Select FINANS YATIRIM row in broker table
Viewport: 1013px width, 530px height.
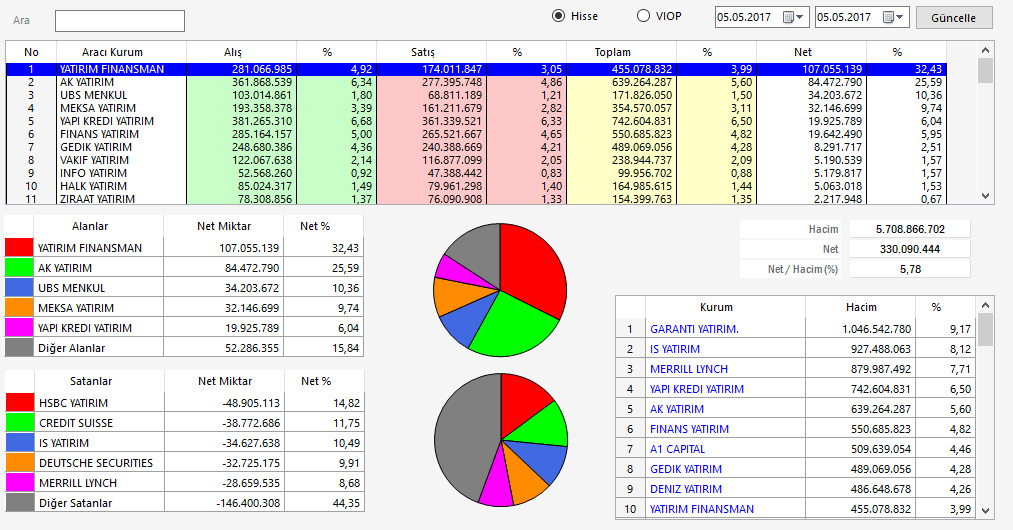[476, 134]
